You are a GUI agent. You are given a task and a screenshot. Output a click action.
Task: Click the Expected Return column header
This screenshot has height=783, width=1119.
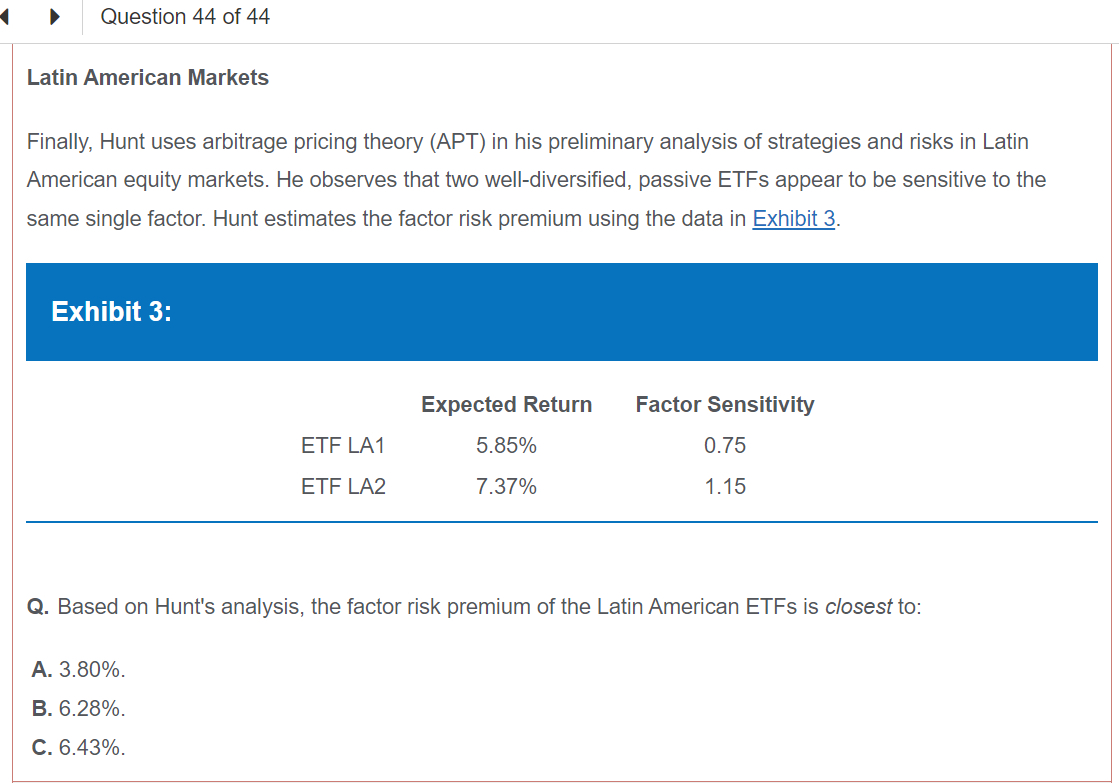(x=506, y=405)
